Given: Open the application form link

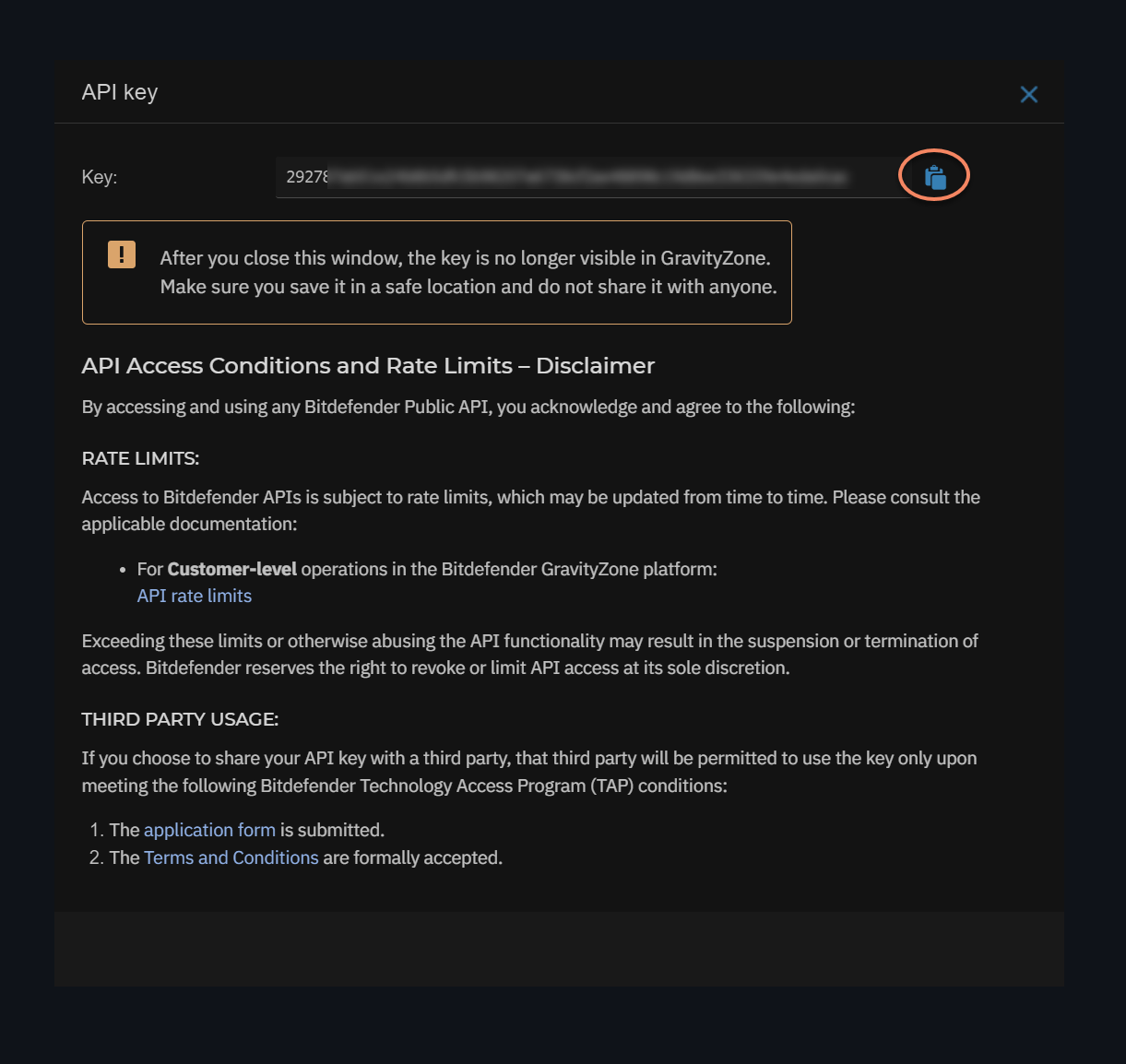Looking at the screenshot, I should pyautogui.click(x=209, y=830).
